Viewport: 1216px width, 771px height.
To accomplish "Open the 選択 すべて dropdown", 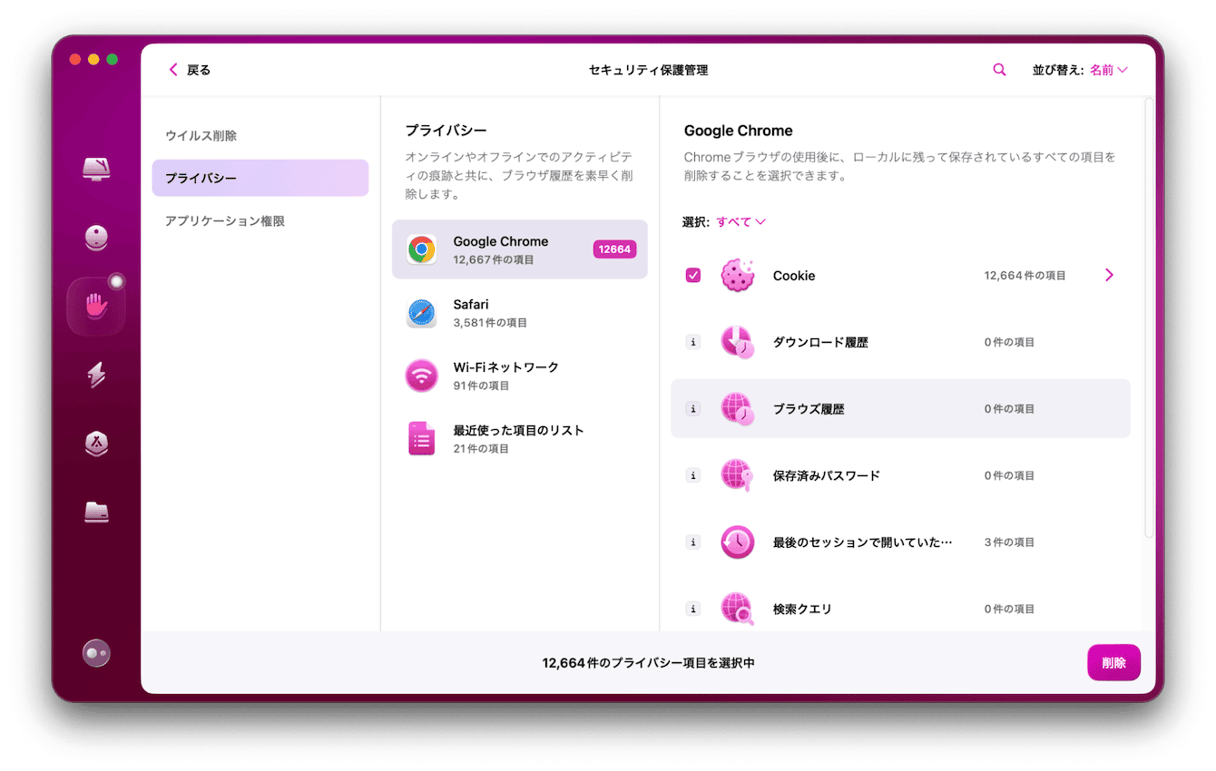I will pos(740,222).
